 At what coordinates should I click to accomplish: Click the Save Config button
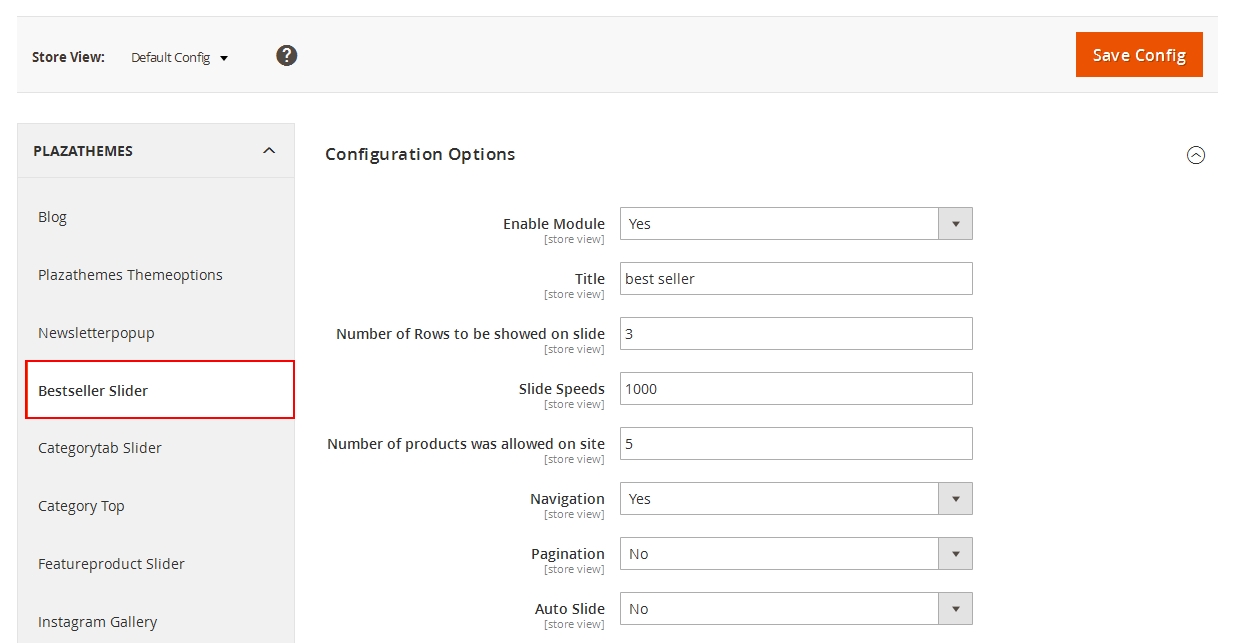1139,55
